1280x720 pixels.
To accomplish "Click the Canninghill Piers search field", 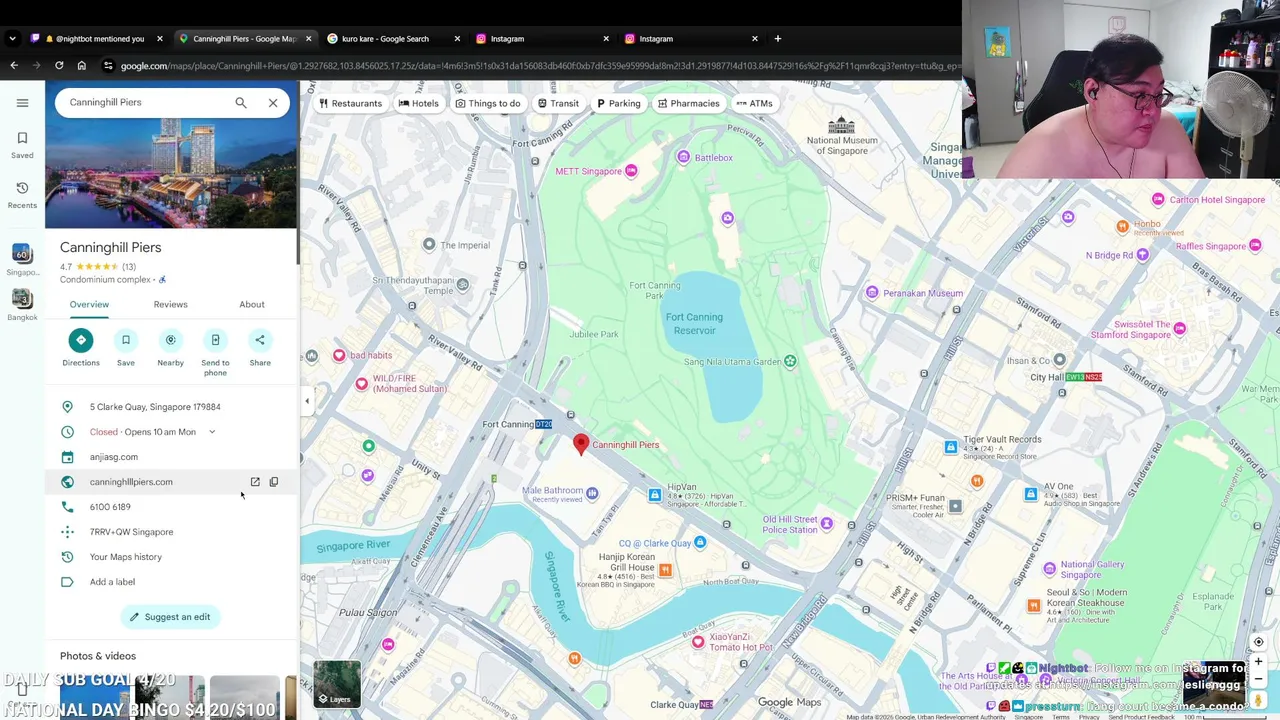I will (145, 102).
